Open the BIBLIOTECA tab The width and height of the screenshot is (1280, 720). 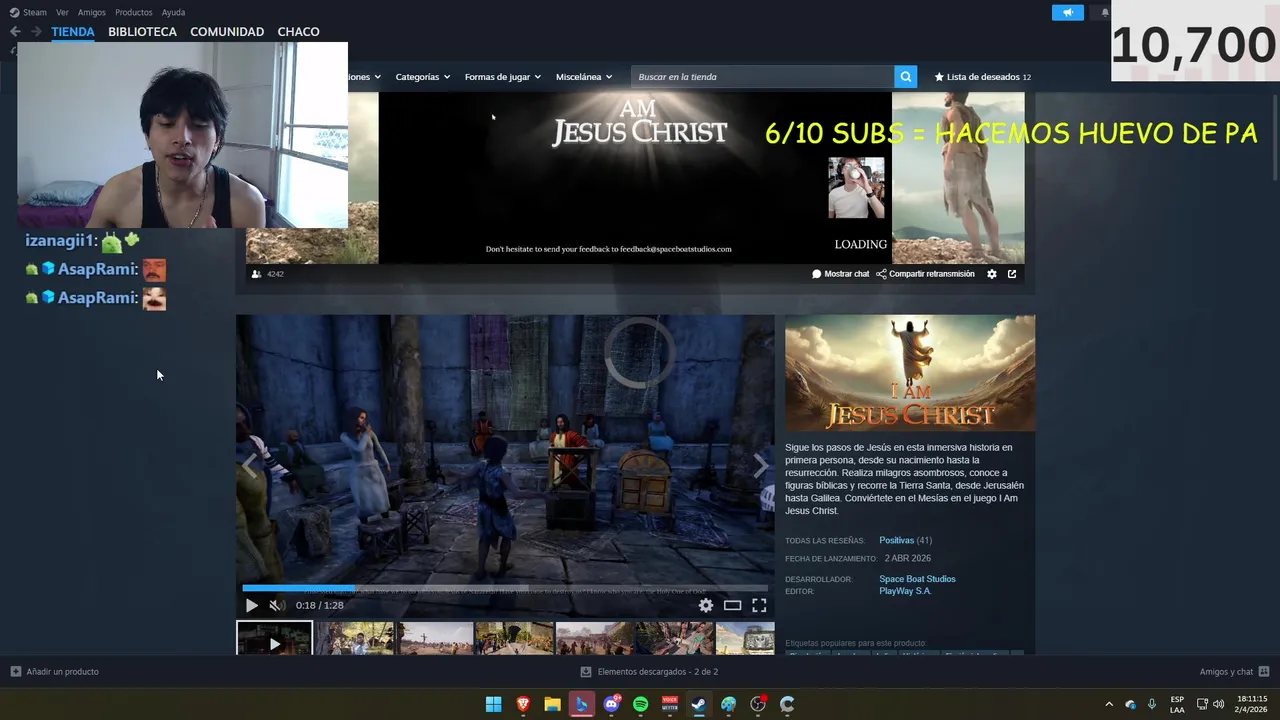pyautogui.click(x=142, y=32)
